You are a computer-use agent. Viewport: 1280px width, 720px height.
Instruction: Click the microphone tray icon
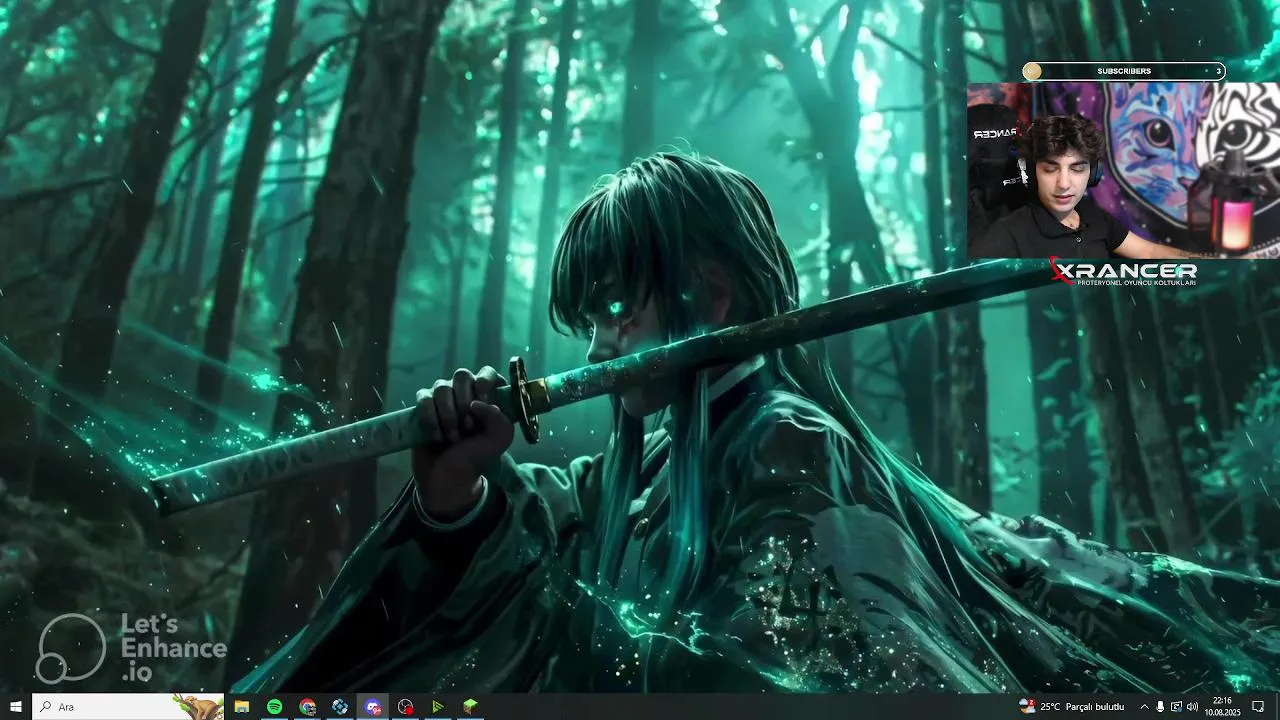(1160, 707)
